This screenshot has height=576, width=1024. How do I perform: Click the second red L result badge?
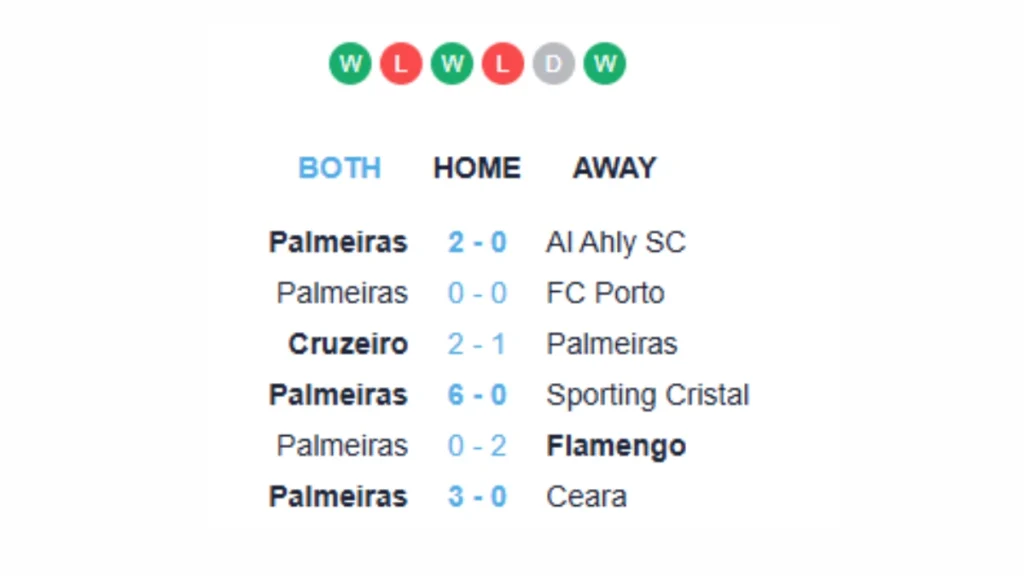[x=503, y=63]
